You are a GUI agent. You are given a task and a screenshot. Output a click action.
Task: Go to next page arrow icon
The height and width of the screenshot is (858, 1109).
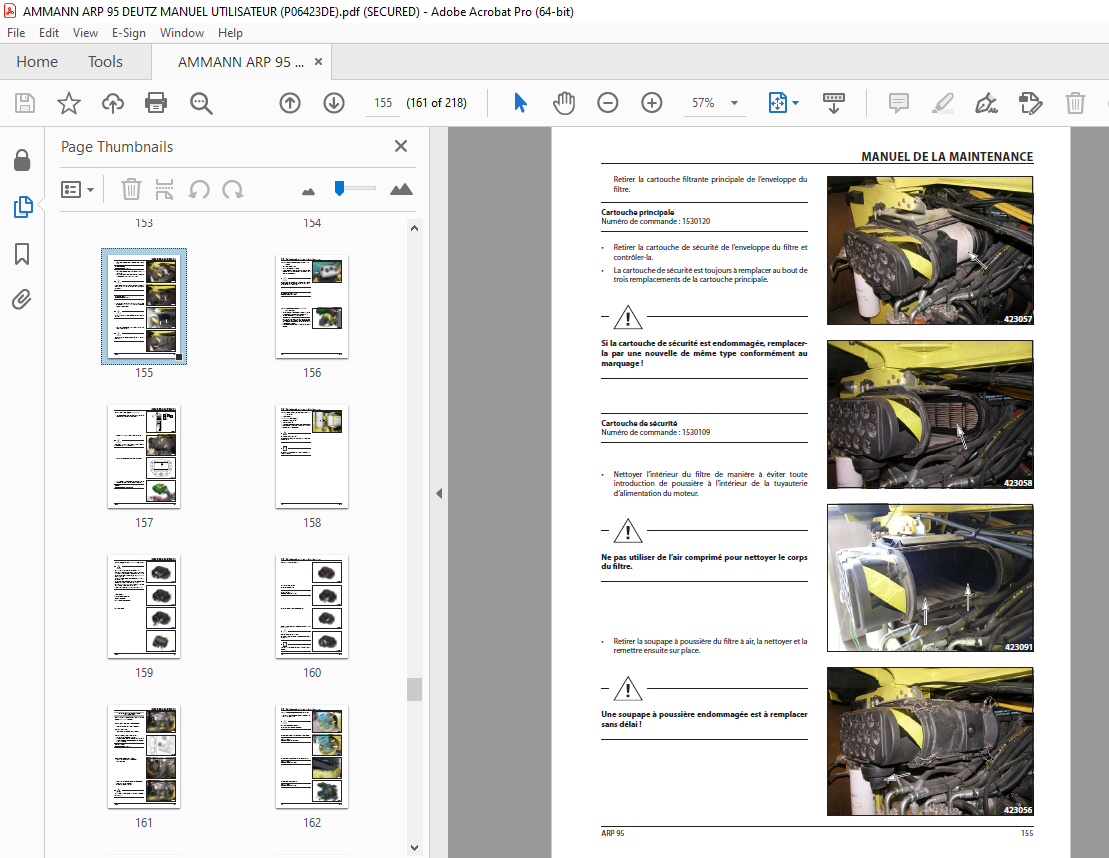coord(334,103)
